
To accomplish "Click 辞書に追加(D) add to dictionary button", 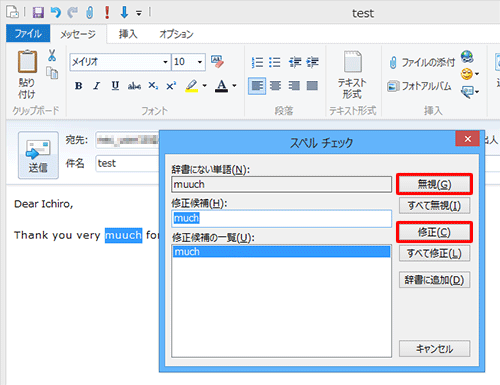I will click(x=434, y=280).
